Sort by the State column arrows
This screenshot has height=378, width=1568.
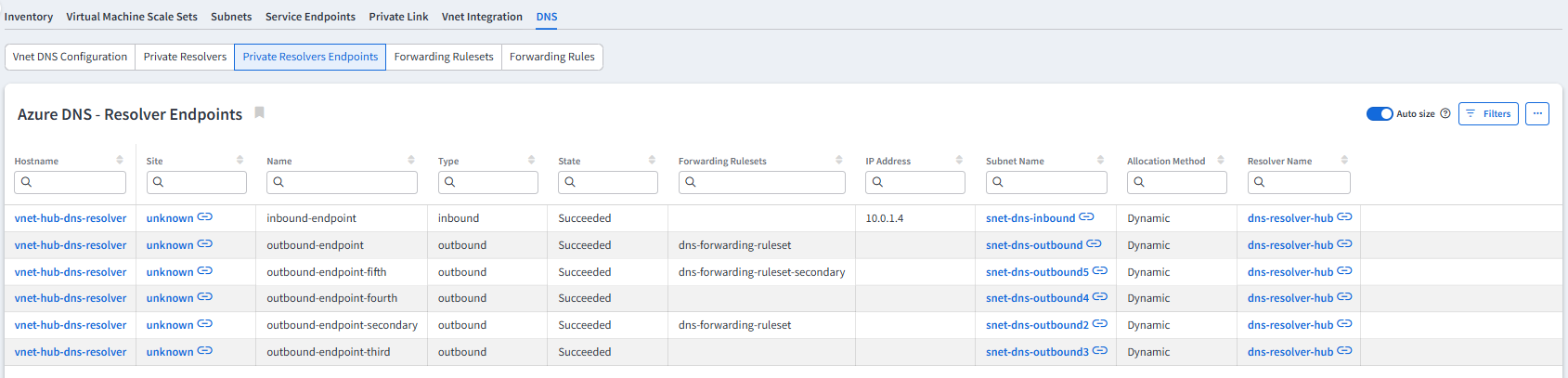[x=652, y=160]
